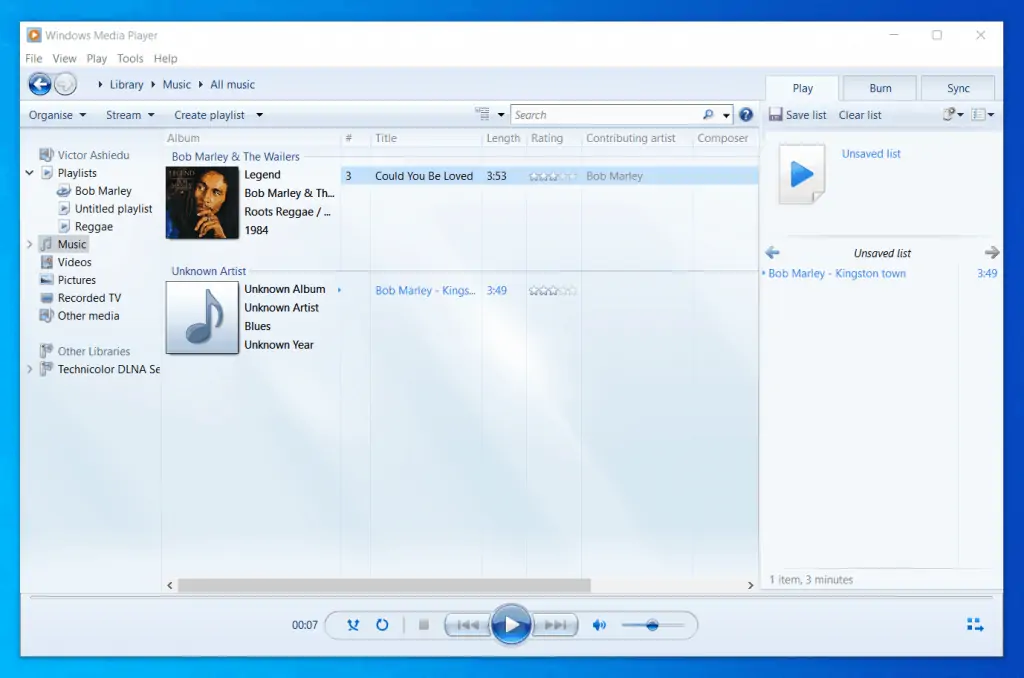
Task: Play the highlighted song
Action: tap(512, 624)
